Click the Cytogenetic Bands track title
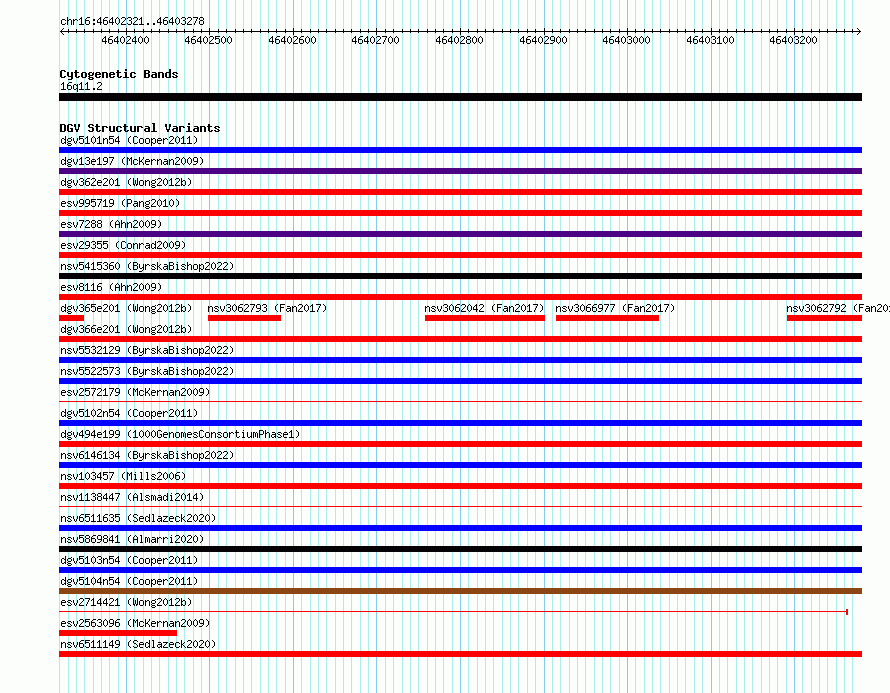Image resolution: width=890 pixels, height=693 pixels. (x=119, y=74)
